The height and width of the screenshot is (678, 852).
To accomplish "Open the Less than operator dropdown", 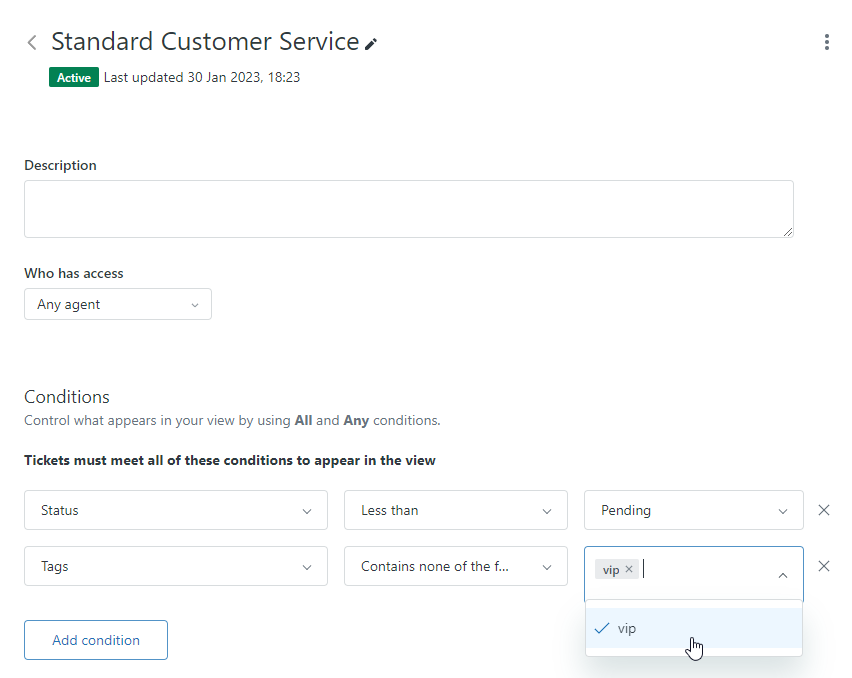I will coord(455,510).
